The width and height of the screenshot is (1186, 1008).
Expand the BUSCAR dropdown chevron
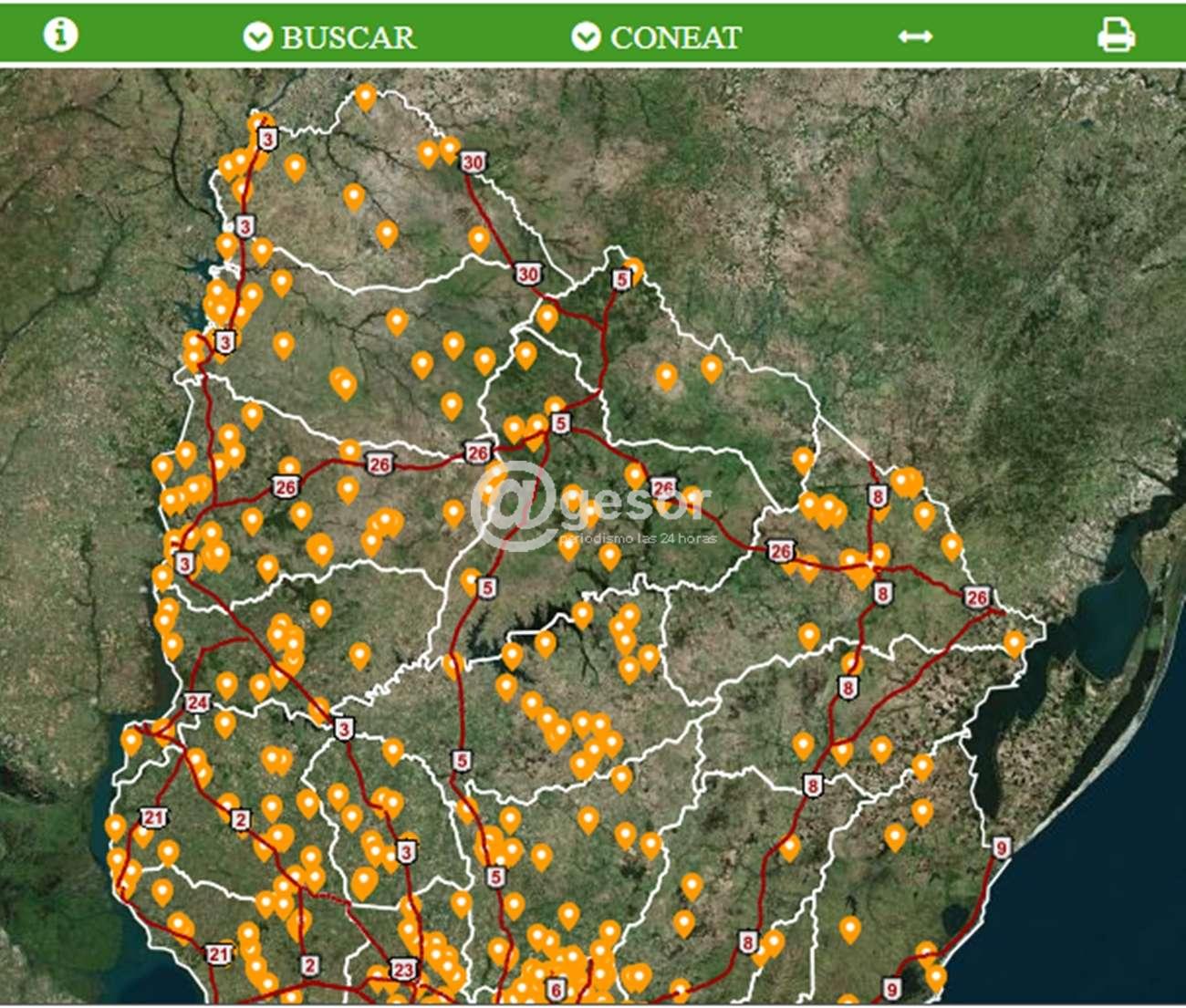click(x=257, y=36)
